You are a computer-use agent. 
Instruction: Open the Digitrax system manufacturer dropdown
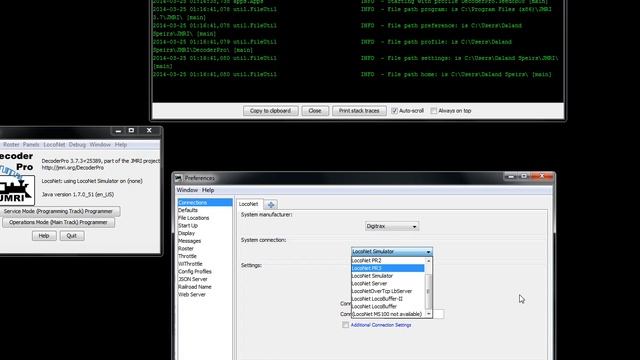pyautogui.click(x=392, y=226)
